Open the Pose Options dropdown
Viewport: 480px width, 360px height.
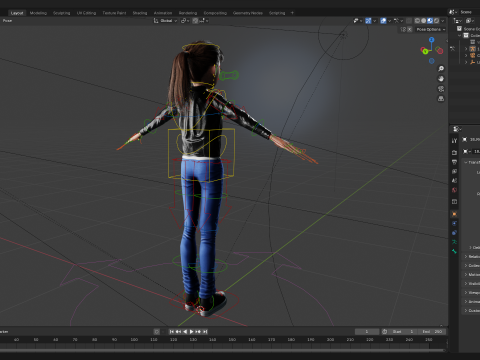click(431, 29)
